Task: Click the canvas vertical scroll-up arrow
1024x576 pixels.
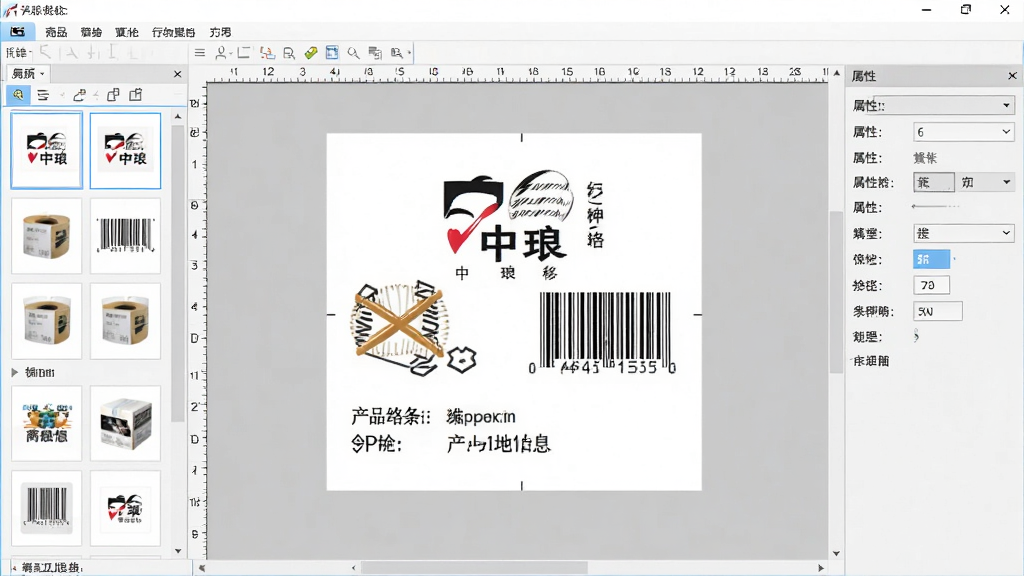Action: coord(837,73)
